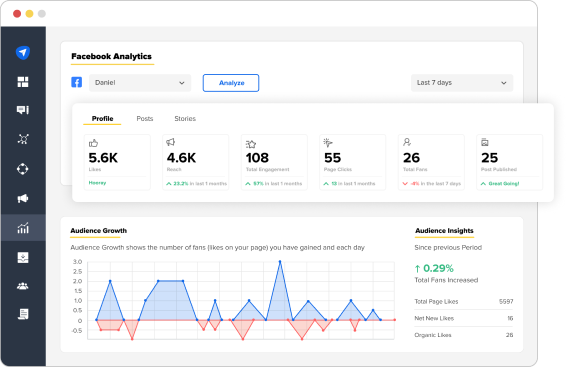Open the dashboard grid icon in sidebar
Screen dimensions: 567x367
pos(23,82)
